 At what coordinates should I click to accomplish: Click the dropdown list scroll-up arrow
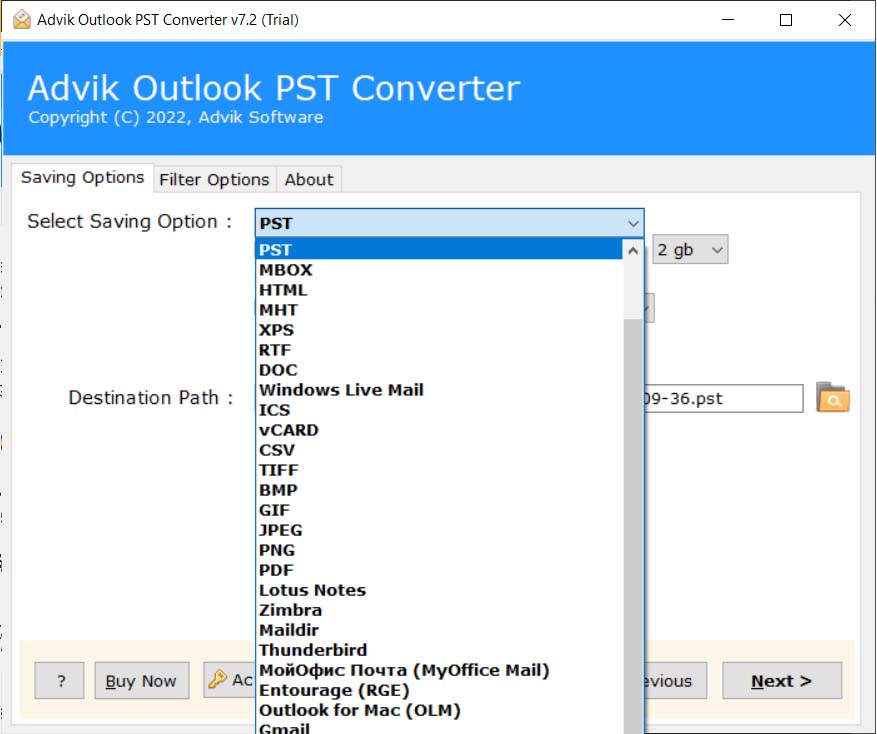point(633,250)
